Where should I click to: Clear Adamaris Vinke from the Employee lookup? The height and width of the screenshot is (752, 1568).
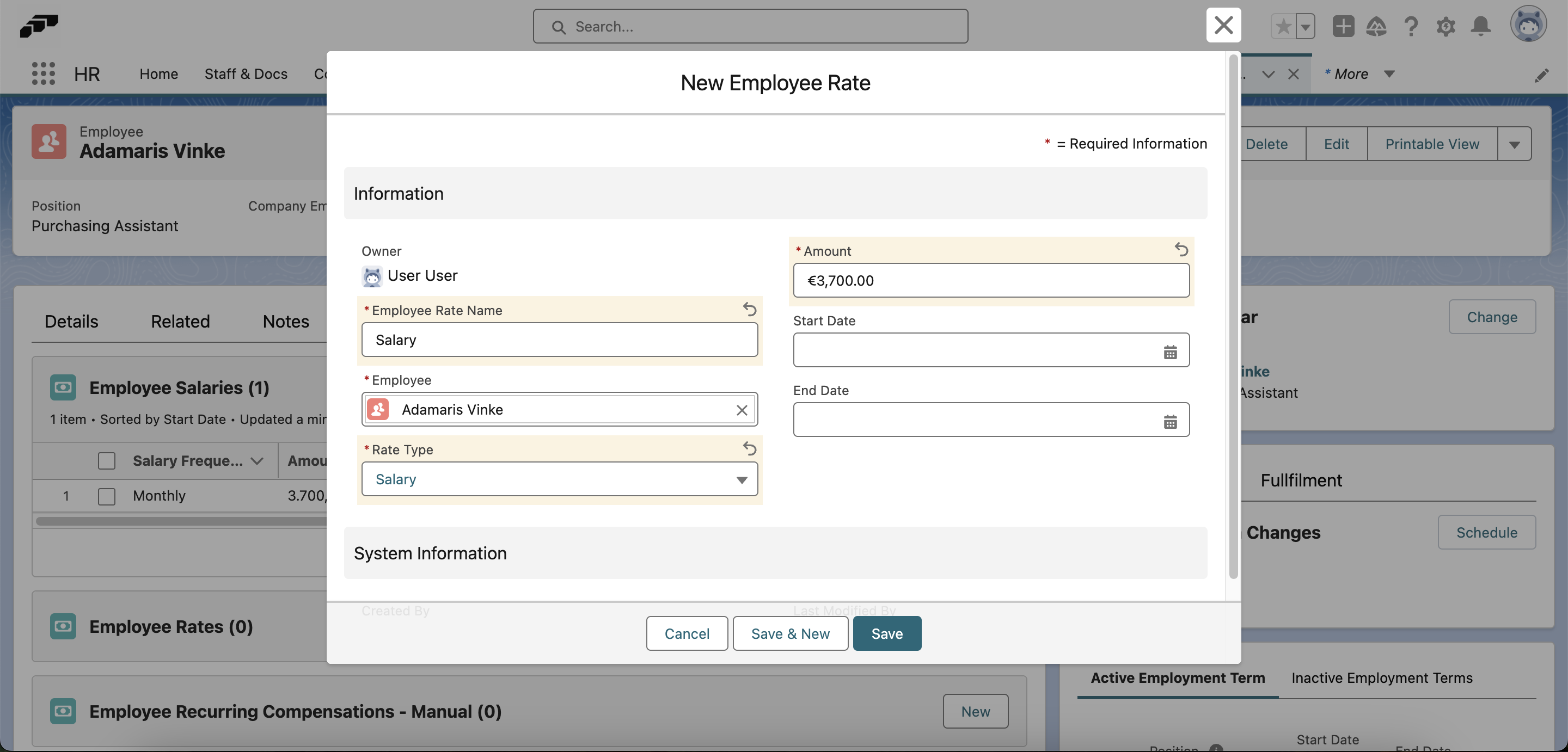click(742, 410)
